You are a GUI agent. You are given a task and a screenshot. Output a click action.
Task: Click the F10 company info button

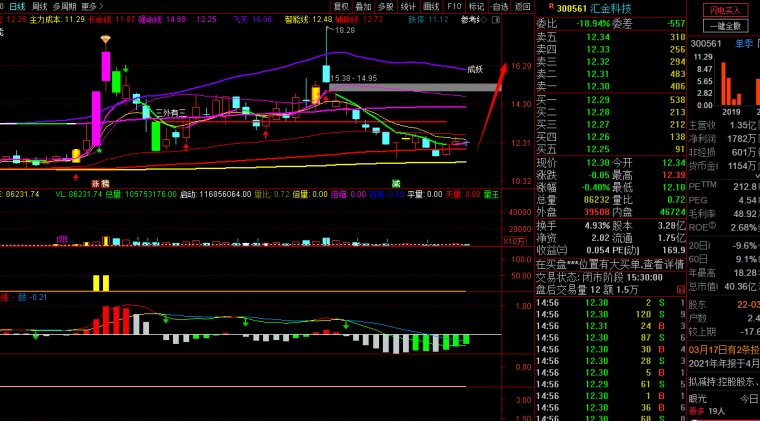click(x=454, y=6)
